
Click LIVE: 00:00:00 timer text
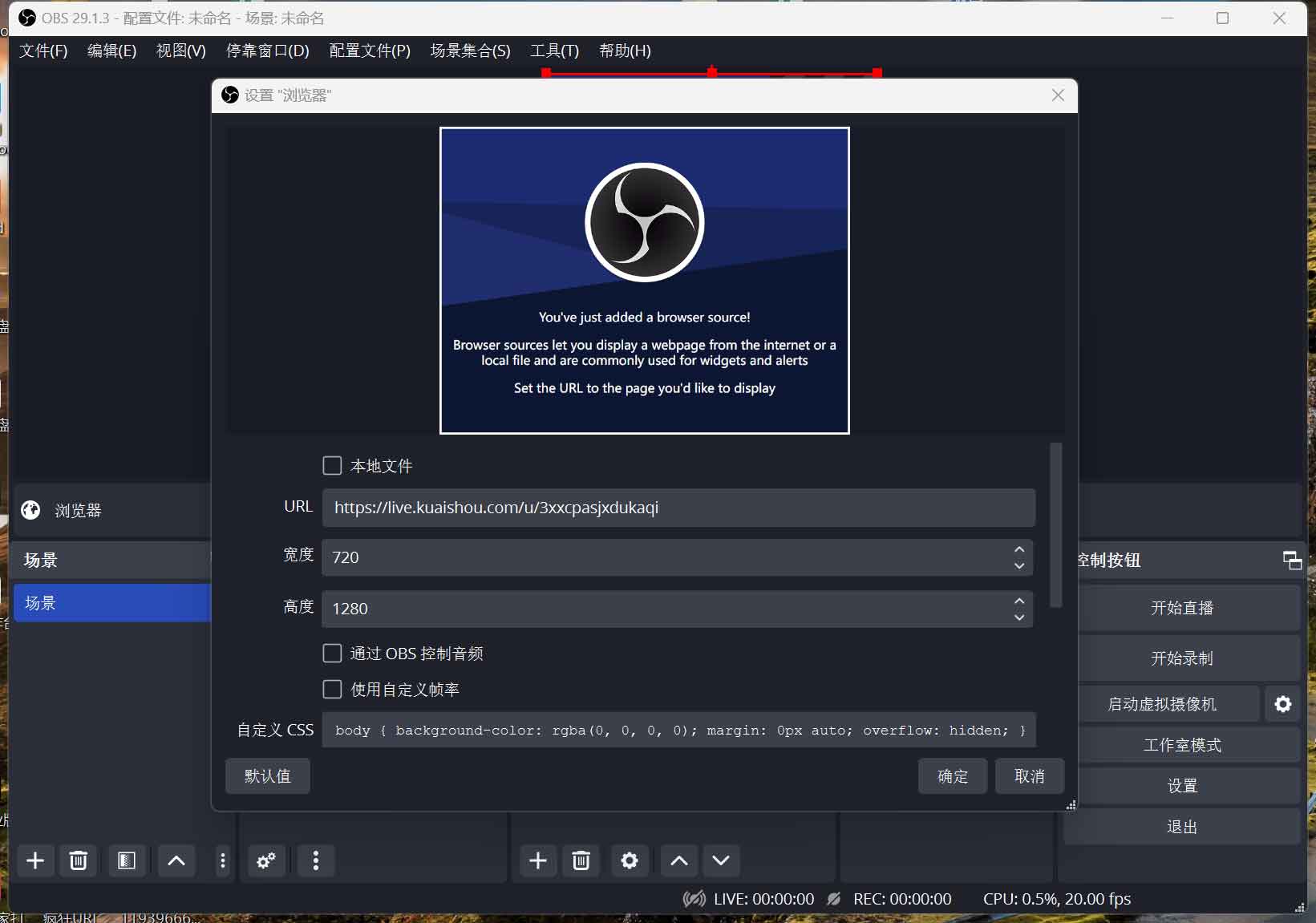click(763, 899)
